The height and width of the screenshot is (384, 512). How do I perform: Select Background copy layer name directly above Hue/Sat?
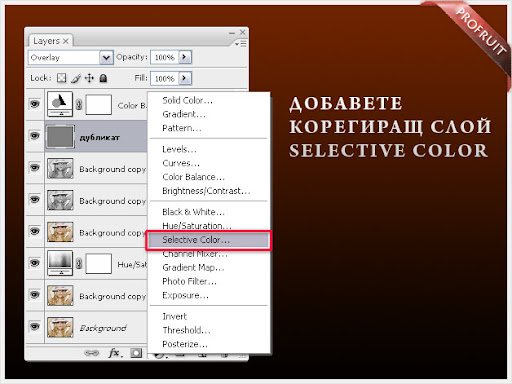(x=113, y=233)
